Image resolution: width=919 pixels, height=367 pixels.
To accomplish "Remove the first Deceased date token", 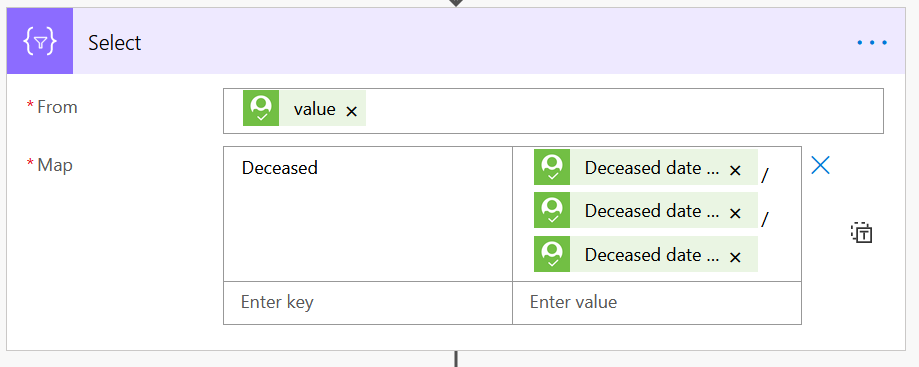I will pyautogui.click(x=735, y=170).
